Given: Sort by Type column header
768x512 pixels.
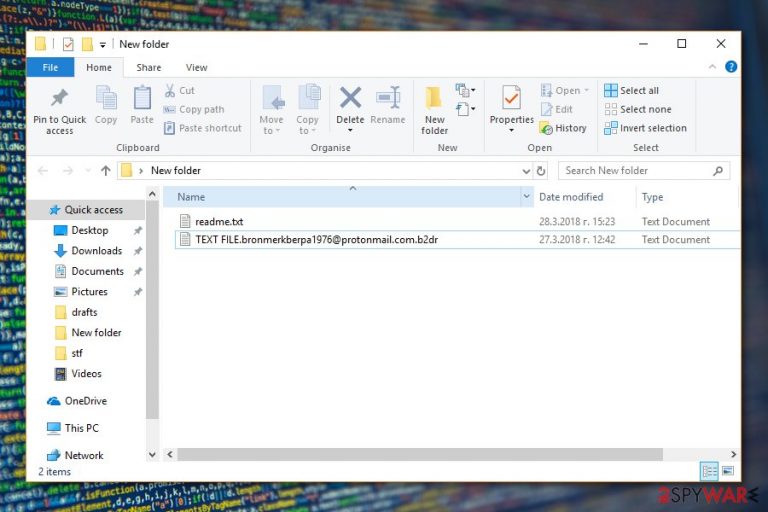Looking at the screenshot, I should pos(652,197).
